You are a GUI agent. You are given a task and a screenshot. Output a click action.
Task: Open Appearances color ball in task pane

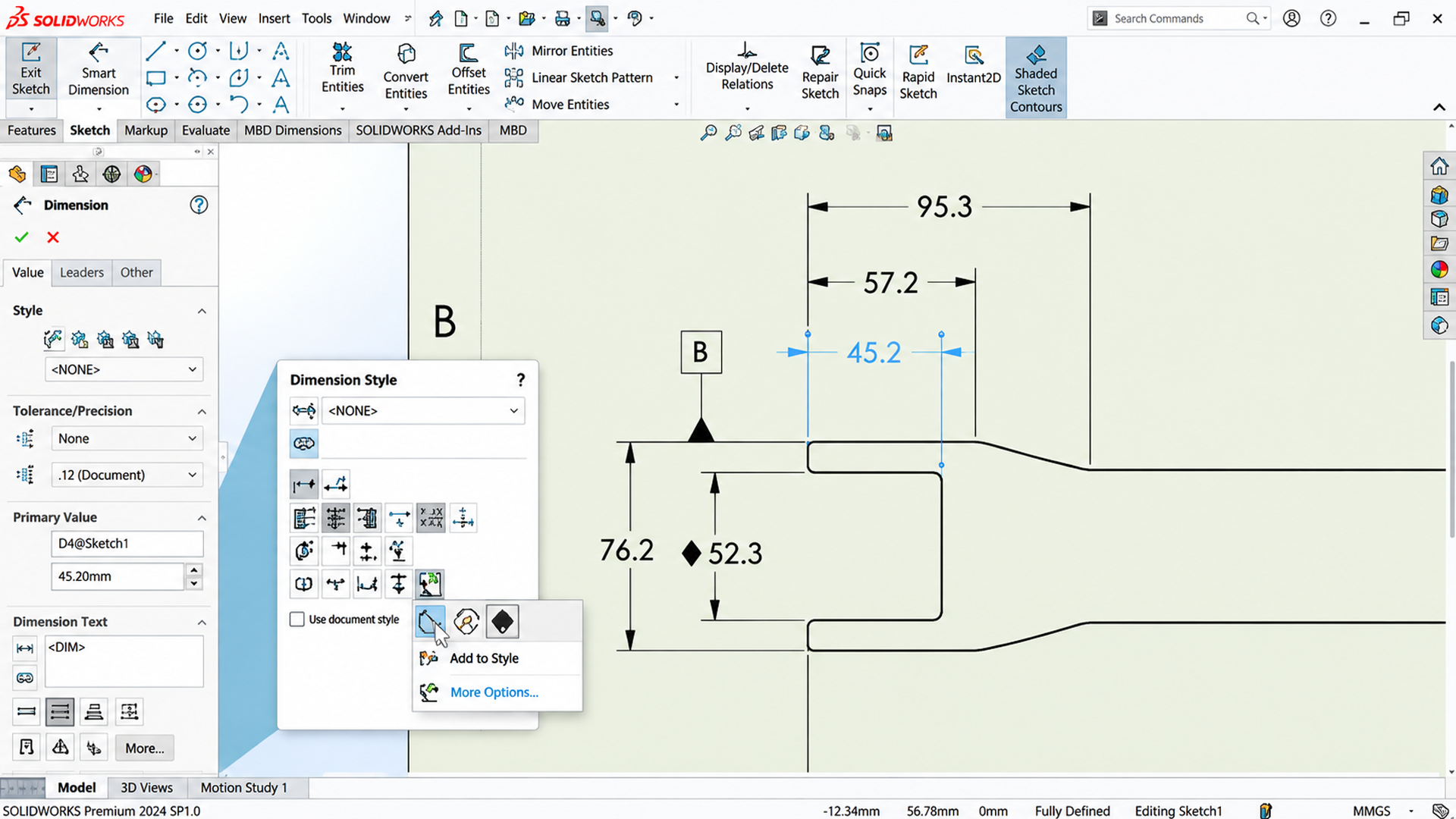click(x=1439, y=269)
